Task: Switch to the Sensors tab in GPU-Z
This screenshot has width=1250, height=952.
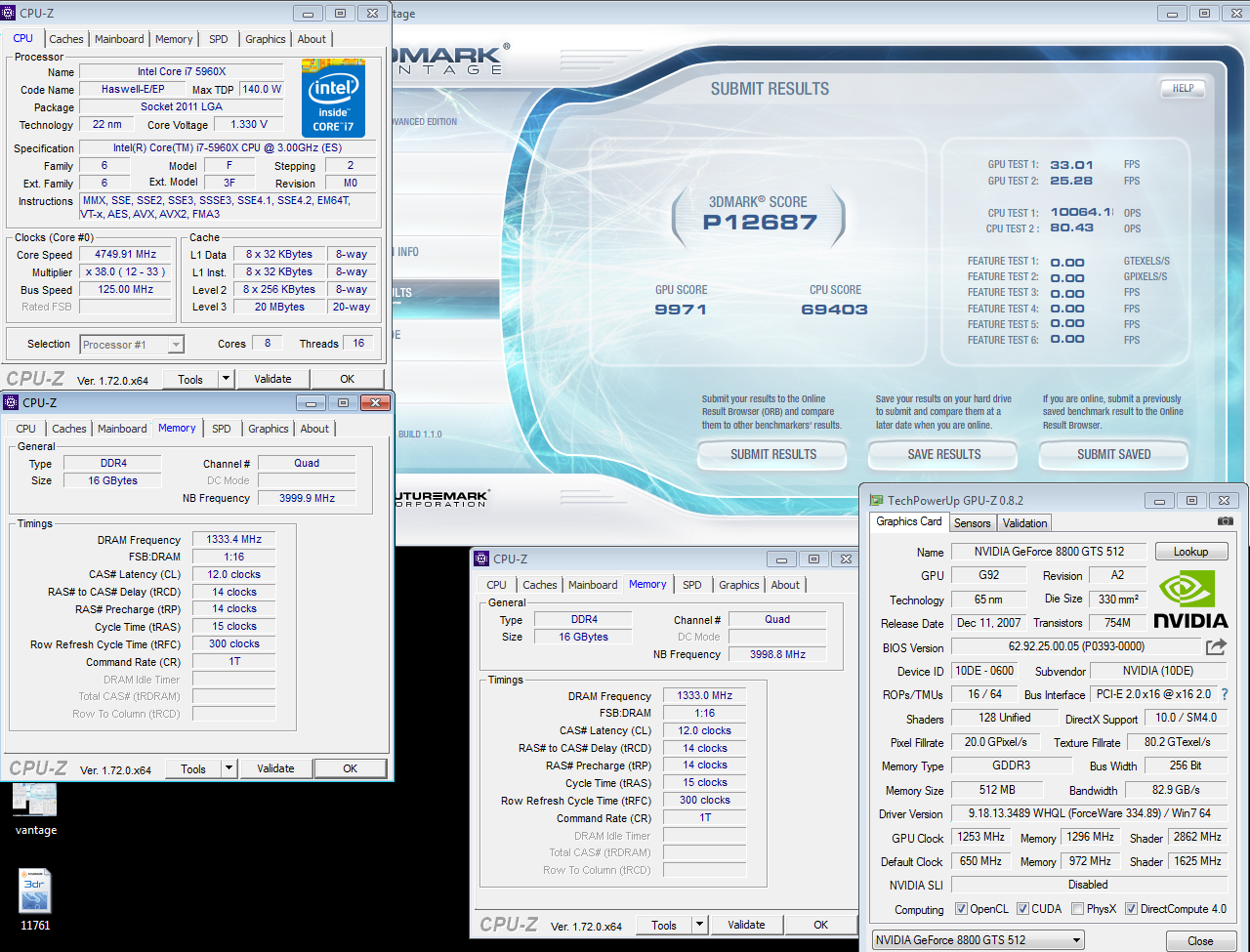Action: point(973,523)
